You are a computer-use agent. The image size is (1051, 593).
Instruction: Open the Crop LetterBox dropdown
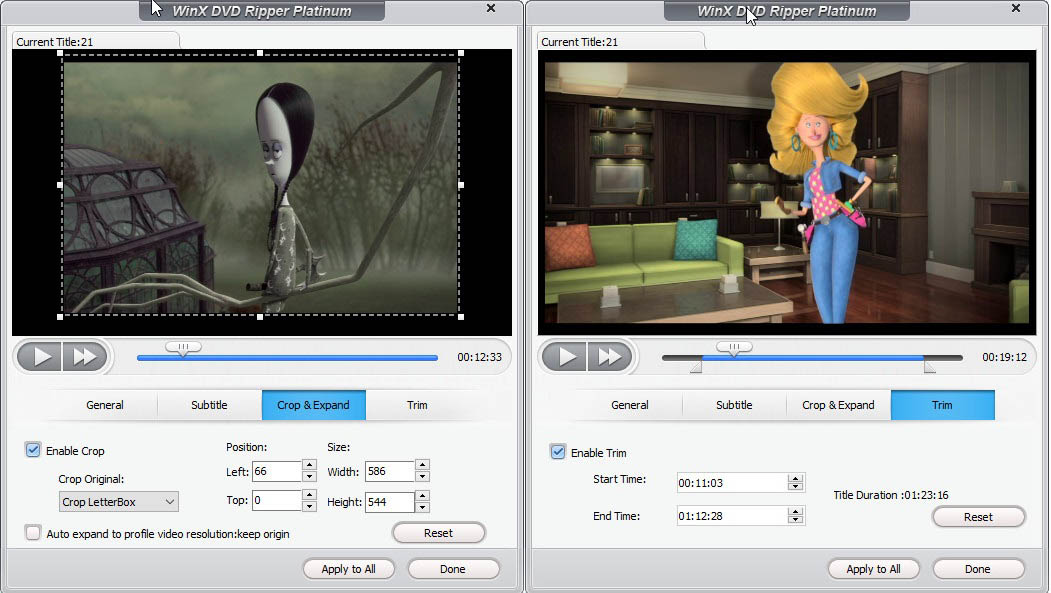[x=119, y=501]
